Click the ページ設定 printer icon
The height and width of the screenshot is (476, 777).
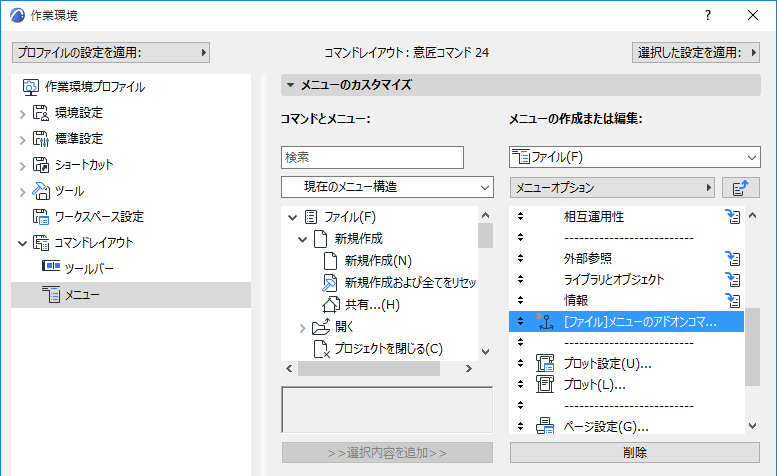tap(545, 427)
